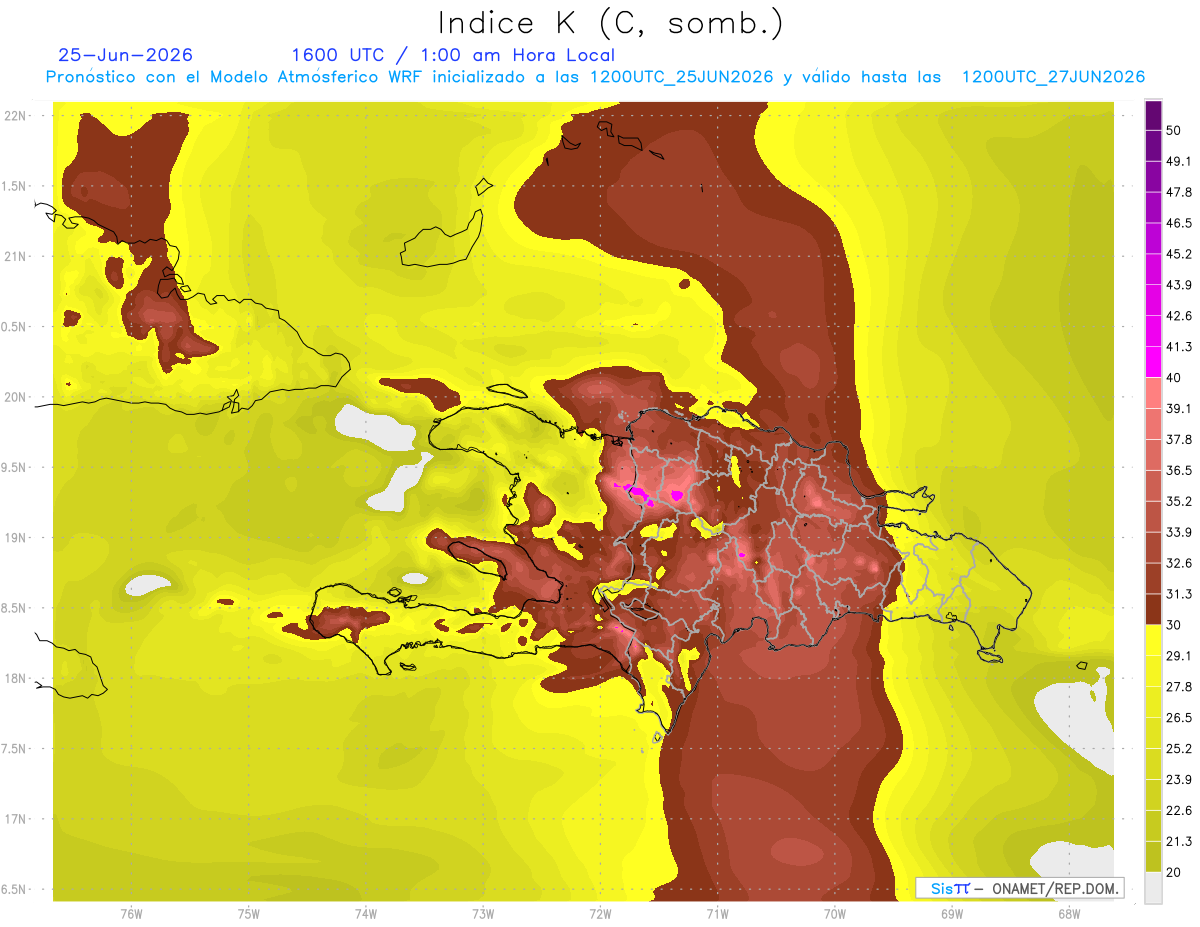The image size is (1200, 927).
Task: Click the legend value '25.2'
Action: coord(1178,748)
